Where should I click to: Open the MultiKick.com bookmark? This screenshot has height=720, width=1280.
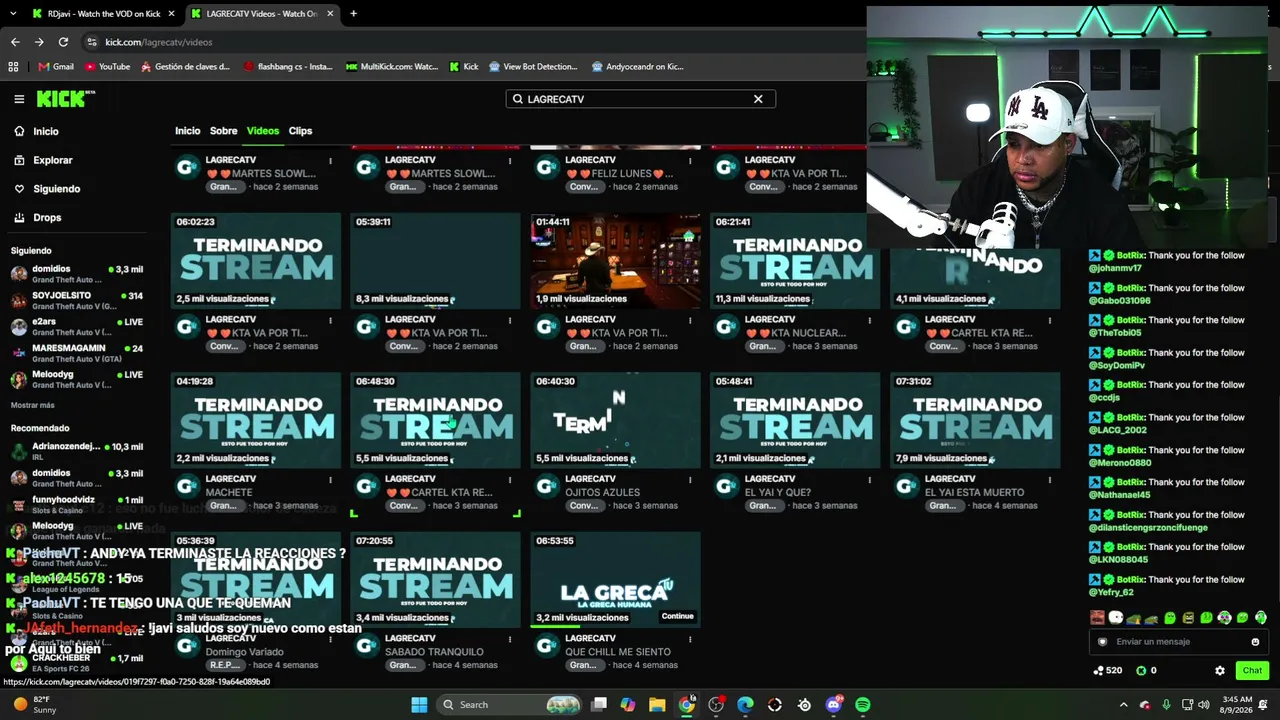coord(391,67)
